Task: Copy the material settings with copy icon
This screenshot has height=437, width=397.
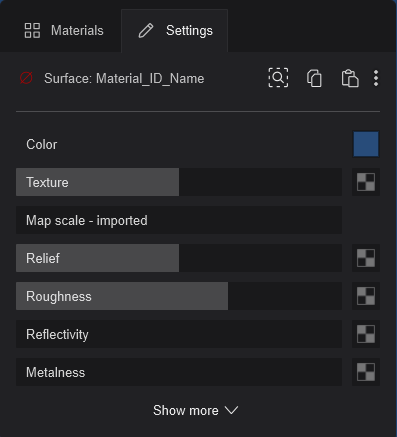Action: (x=314, y=78)
